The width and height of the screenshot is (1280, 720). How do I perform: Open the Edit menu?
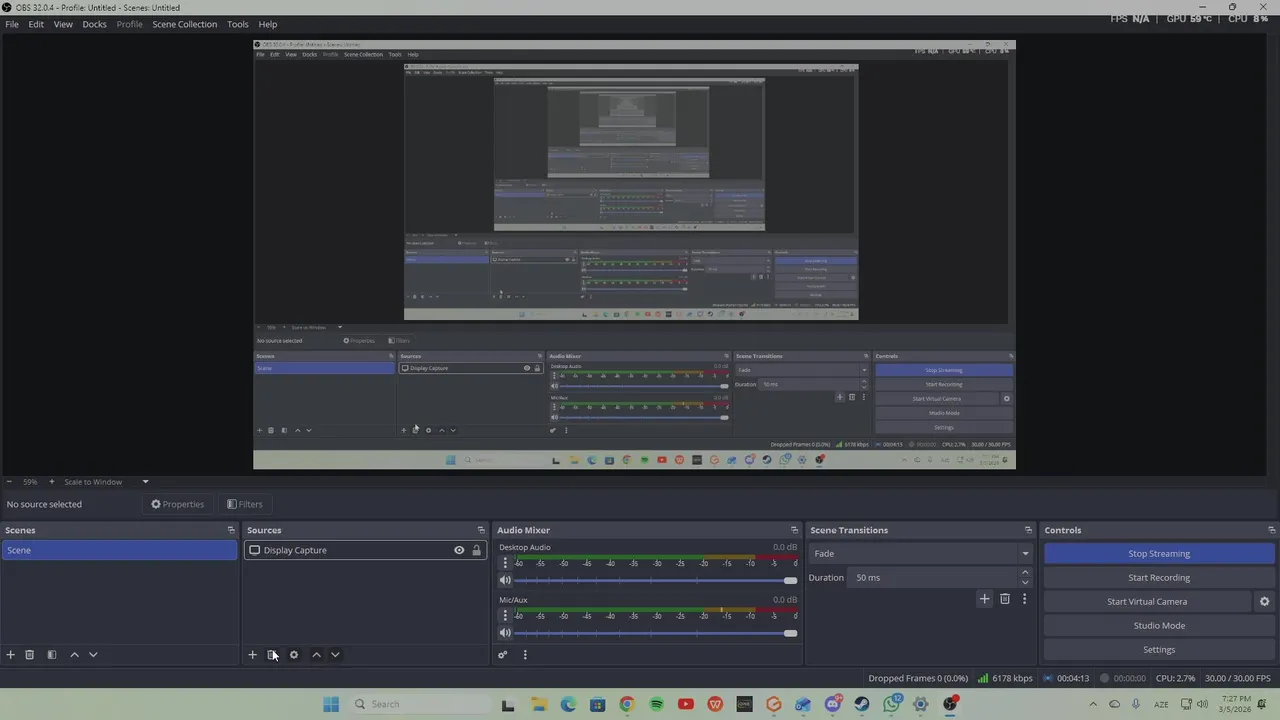[36, 24]
